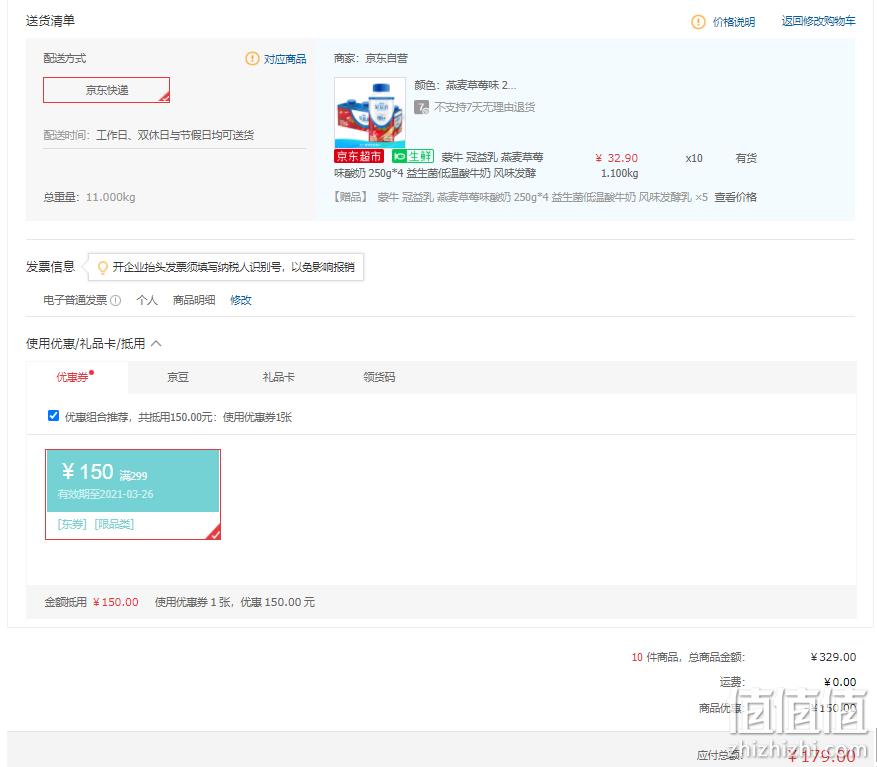Click 有效期至2021-03-26 on coupon
Viewport: 877px width, 767px height.
click(105, 494)
